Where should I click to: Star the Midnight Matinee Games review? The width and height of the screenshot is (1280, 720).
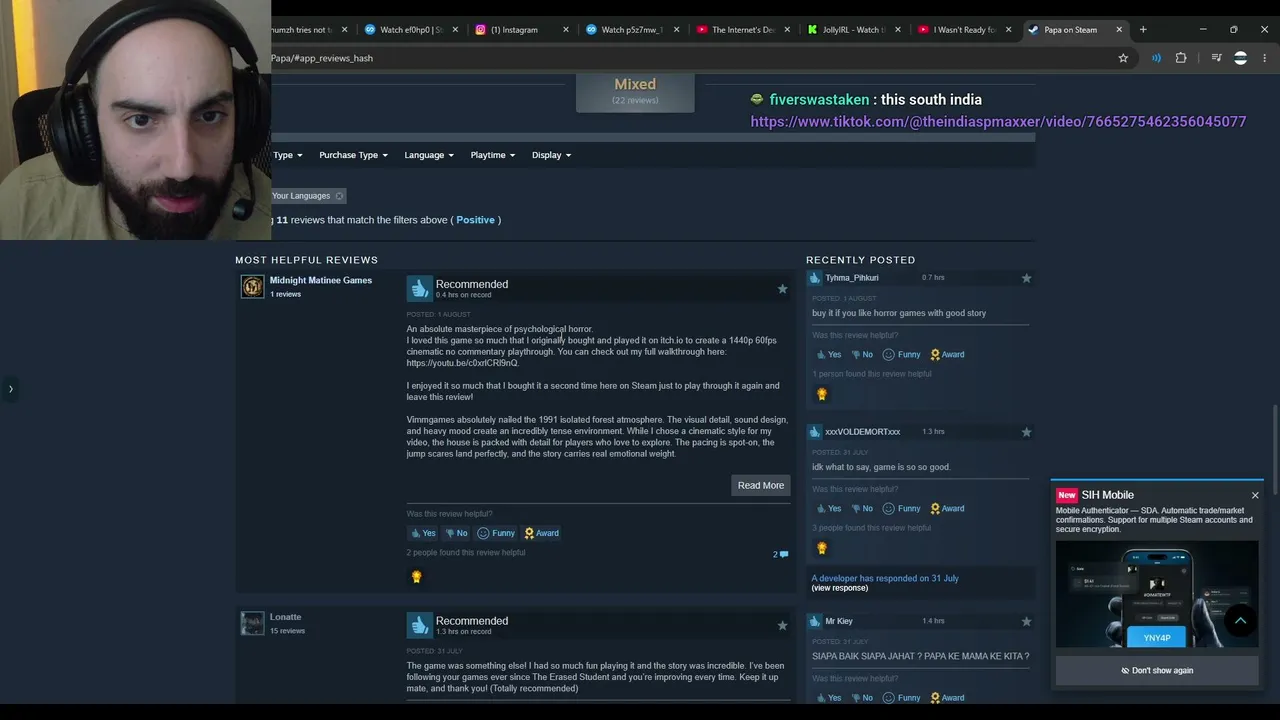pyautogui.click(x=782, y=289)
